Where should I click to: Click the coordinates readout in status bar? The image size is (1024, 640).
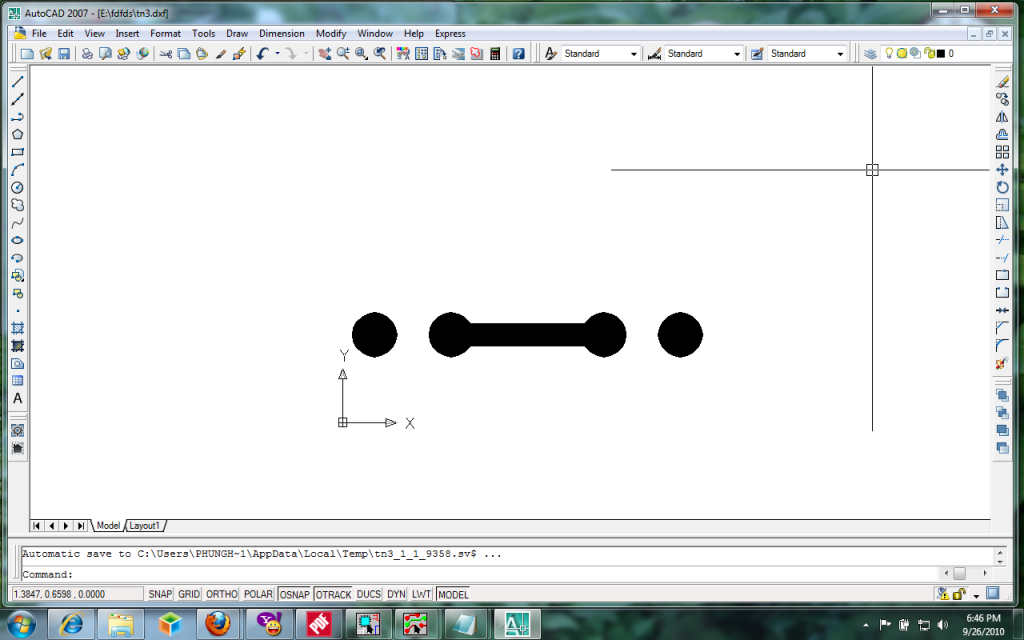(x=78, y=594)
